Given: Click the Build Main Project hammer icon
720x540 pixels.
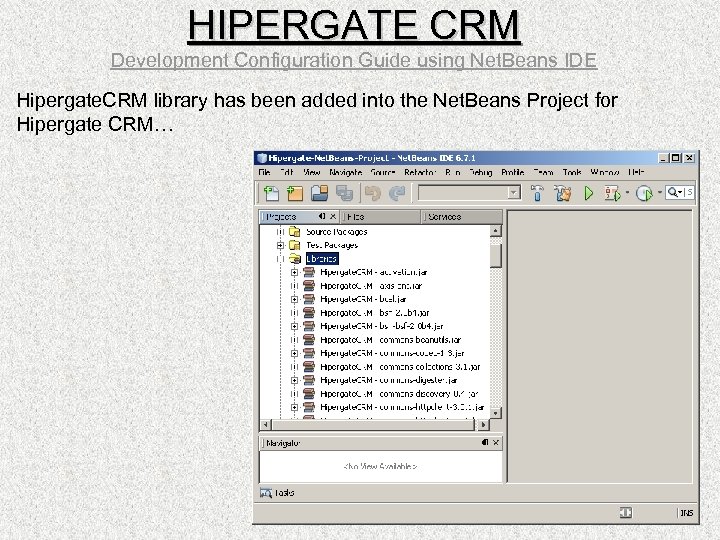Looking at the screenshot, I should (x=537, y=193).
